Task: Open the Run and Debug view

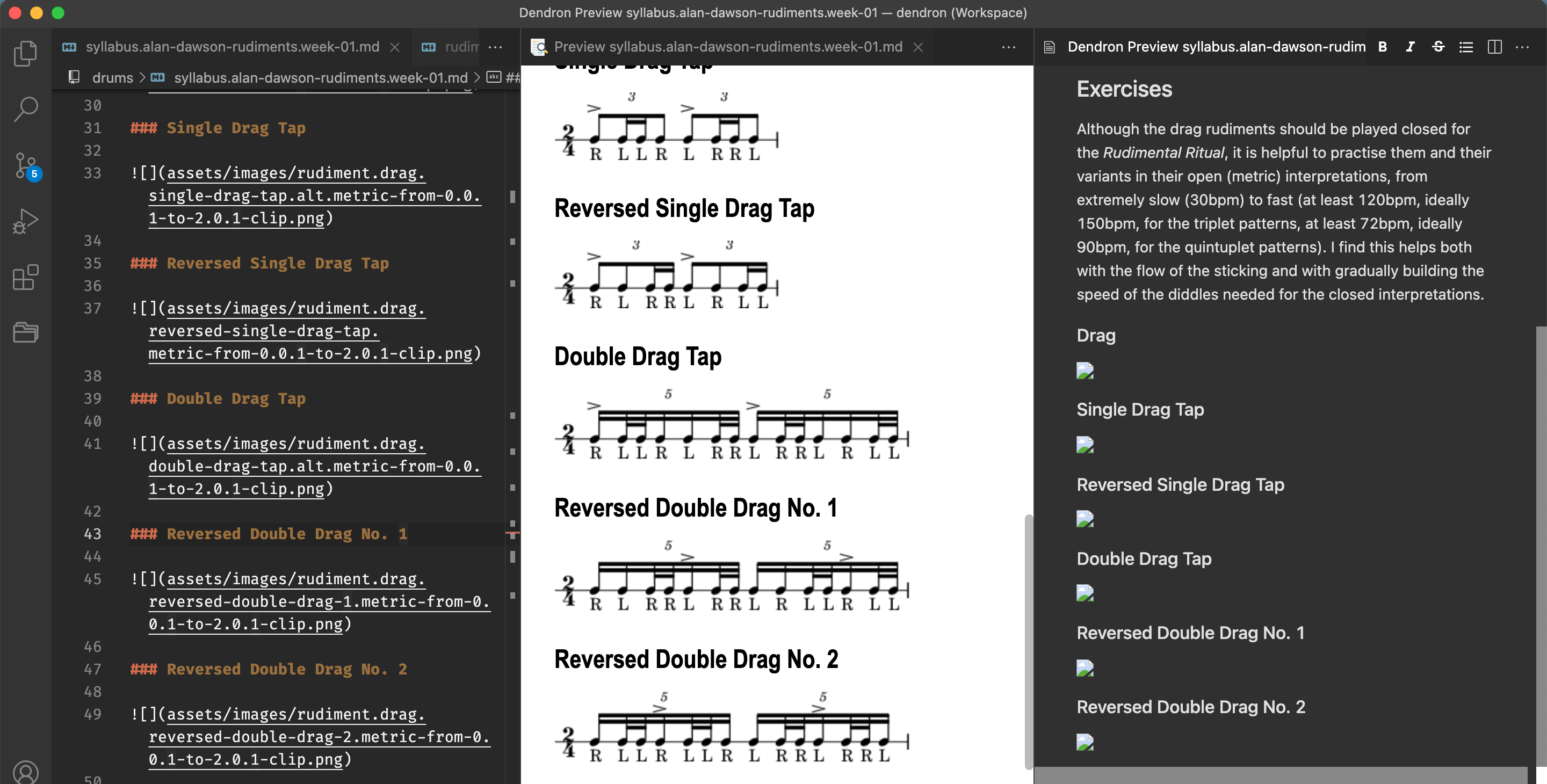Action: tap(25, 221)
